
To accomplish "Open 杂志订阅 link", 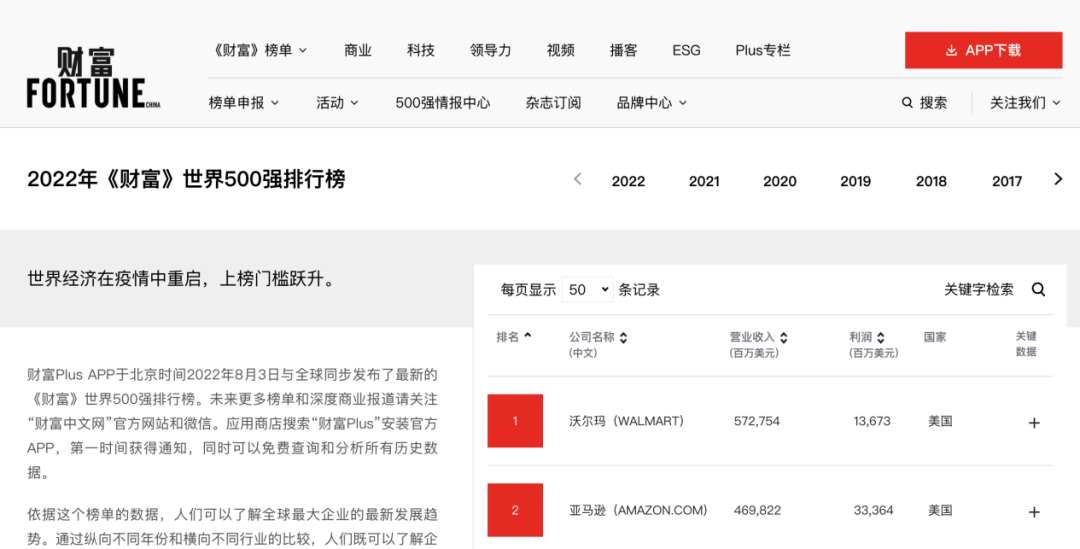I will coord(553,103).
